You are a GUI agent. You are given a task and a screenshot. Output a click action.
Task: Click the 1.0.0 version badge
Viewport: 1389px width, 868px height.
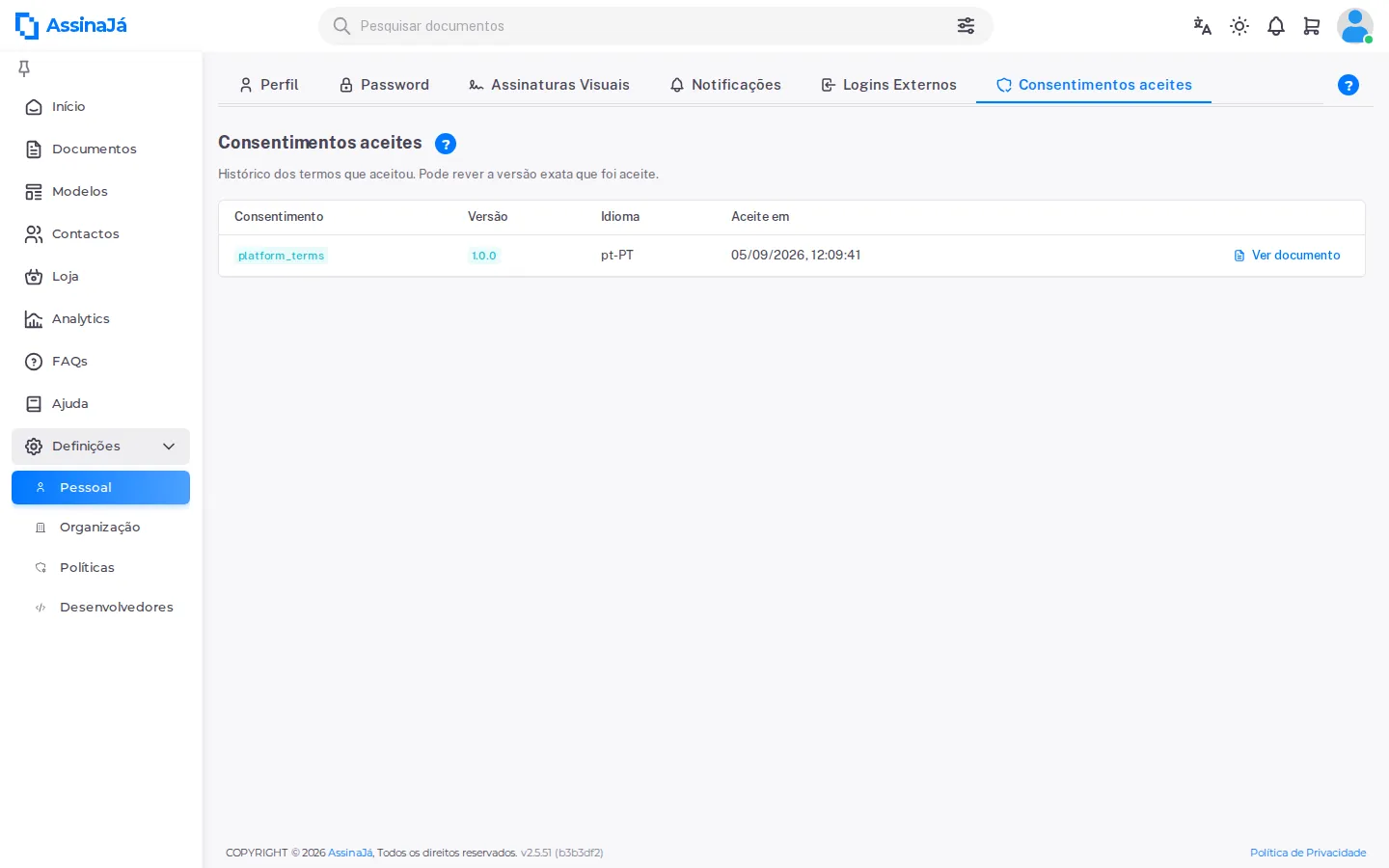[484, 256]
